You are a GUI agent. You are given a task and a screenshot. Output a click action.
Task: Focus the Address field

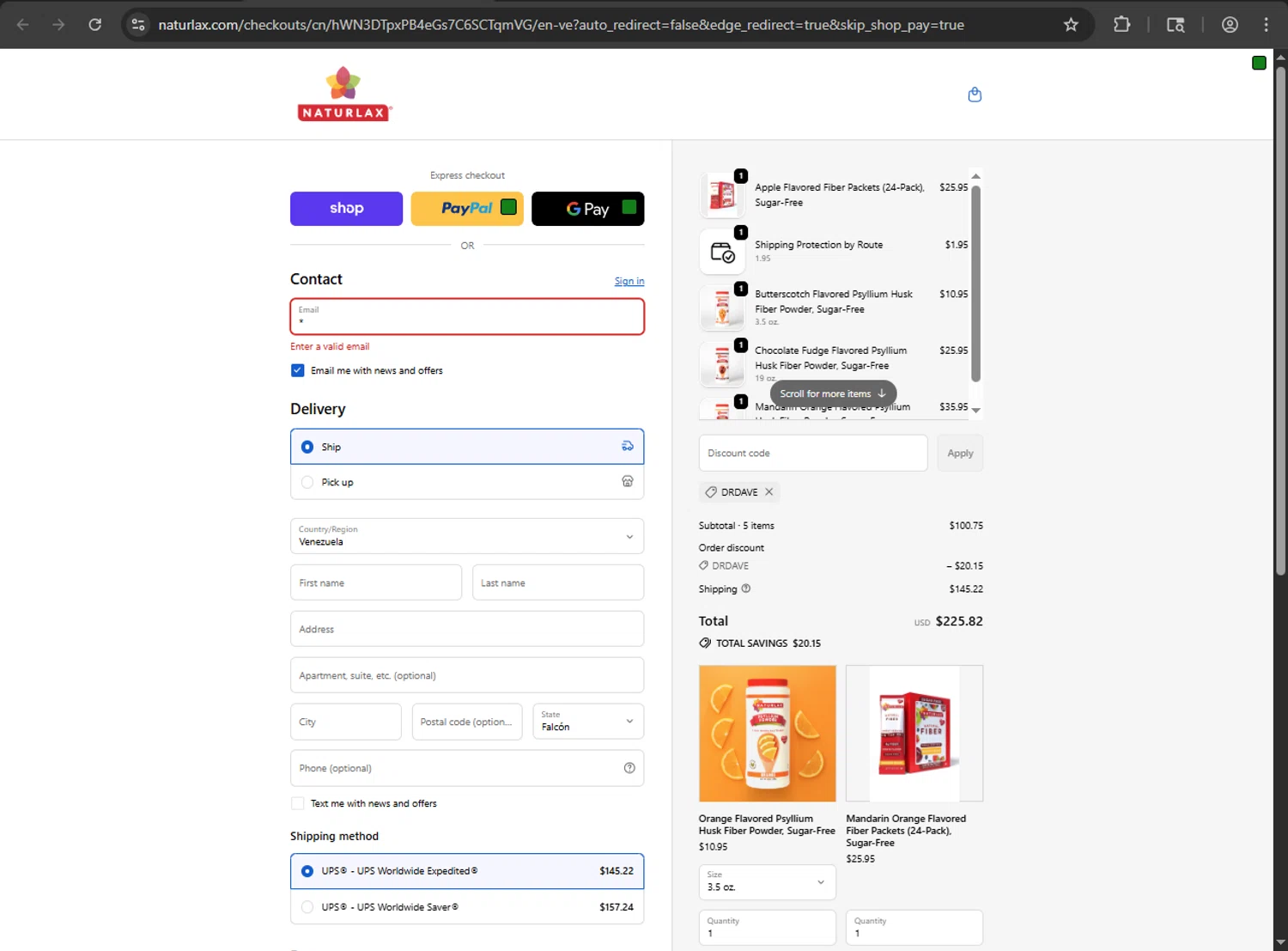tap(467, 629)
